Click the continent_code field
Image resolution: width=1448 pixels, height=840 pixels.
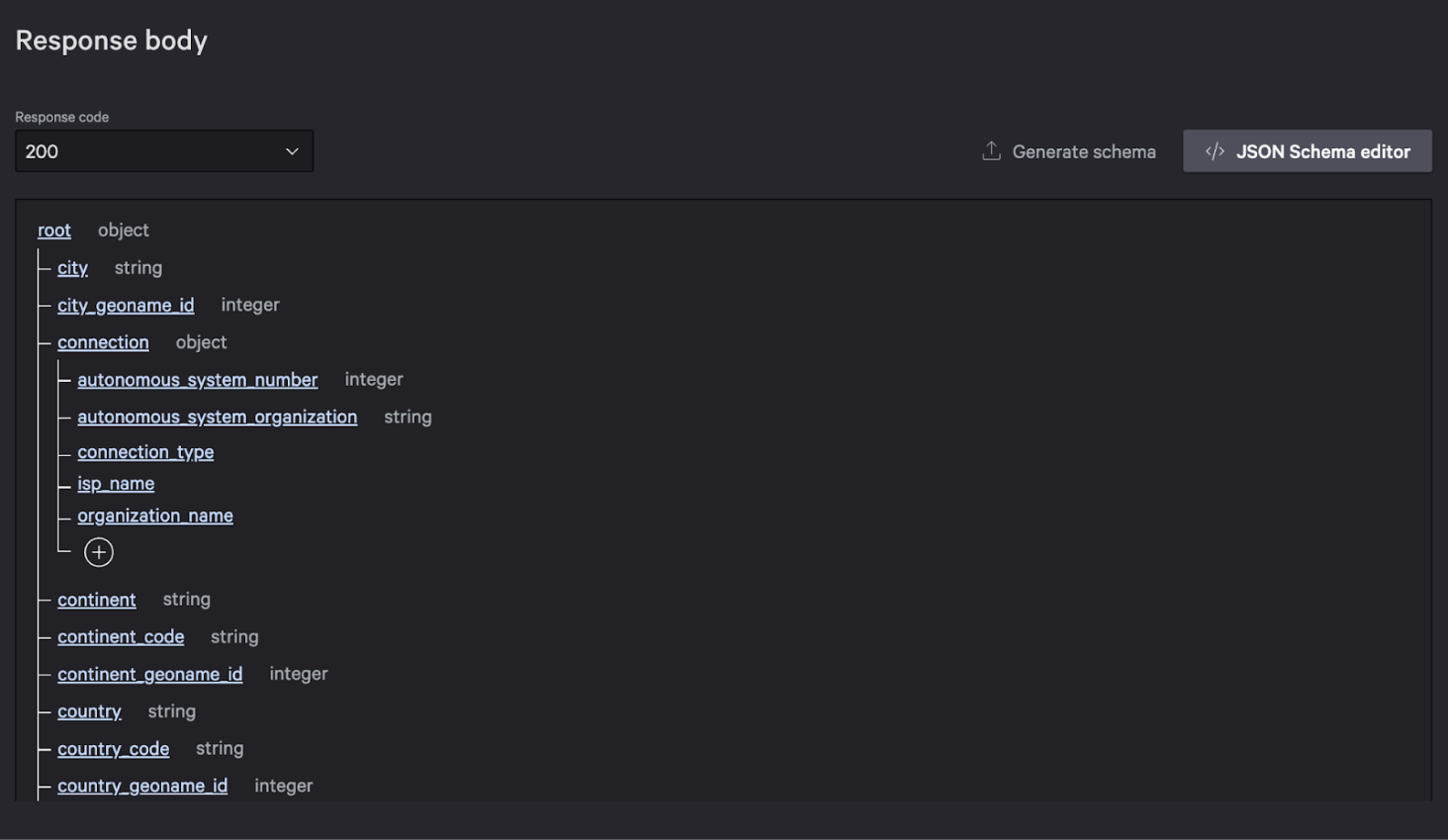click(x=121, y=636)
